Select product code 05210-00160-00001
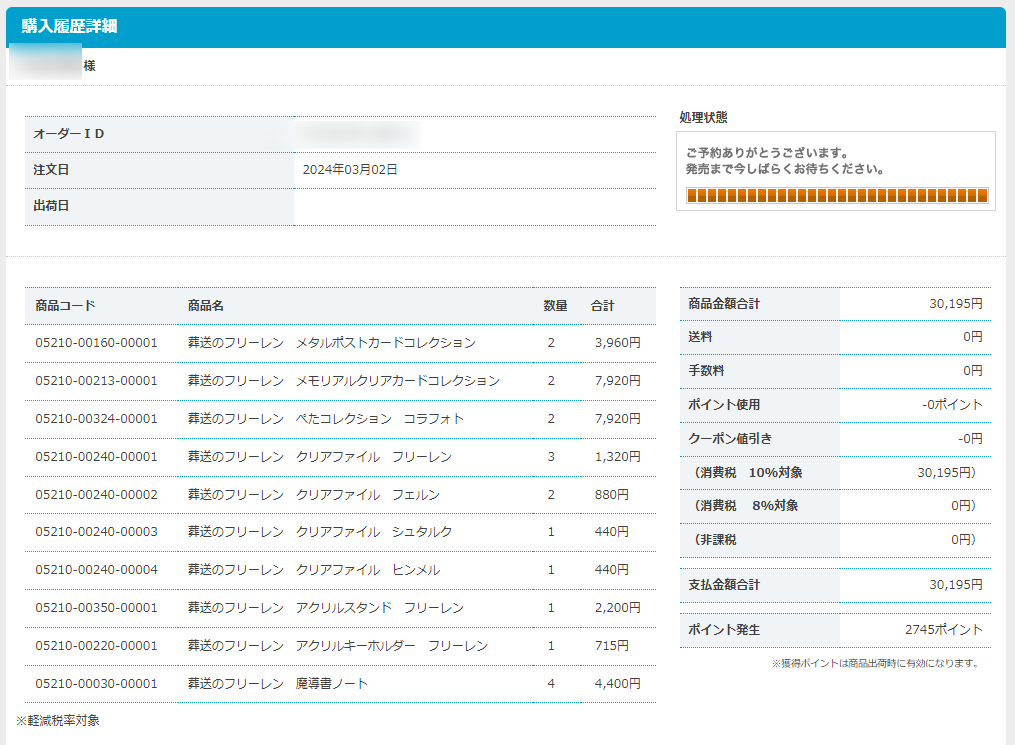The height and width of the screenshot is (745, 1015). coord(96,343)
